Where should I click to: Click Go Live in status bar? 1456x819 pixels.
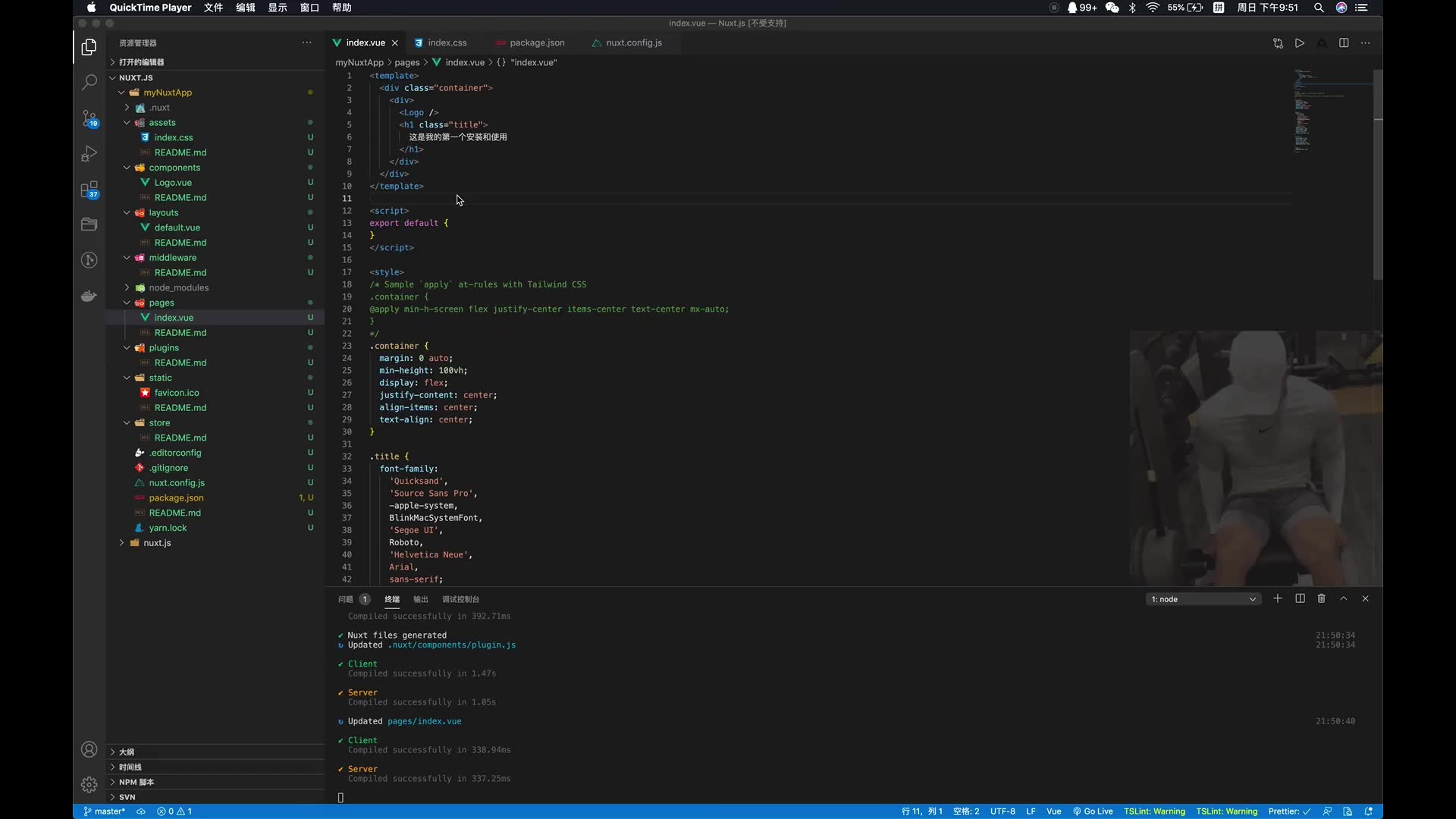click(1093, 811)
